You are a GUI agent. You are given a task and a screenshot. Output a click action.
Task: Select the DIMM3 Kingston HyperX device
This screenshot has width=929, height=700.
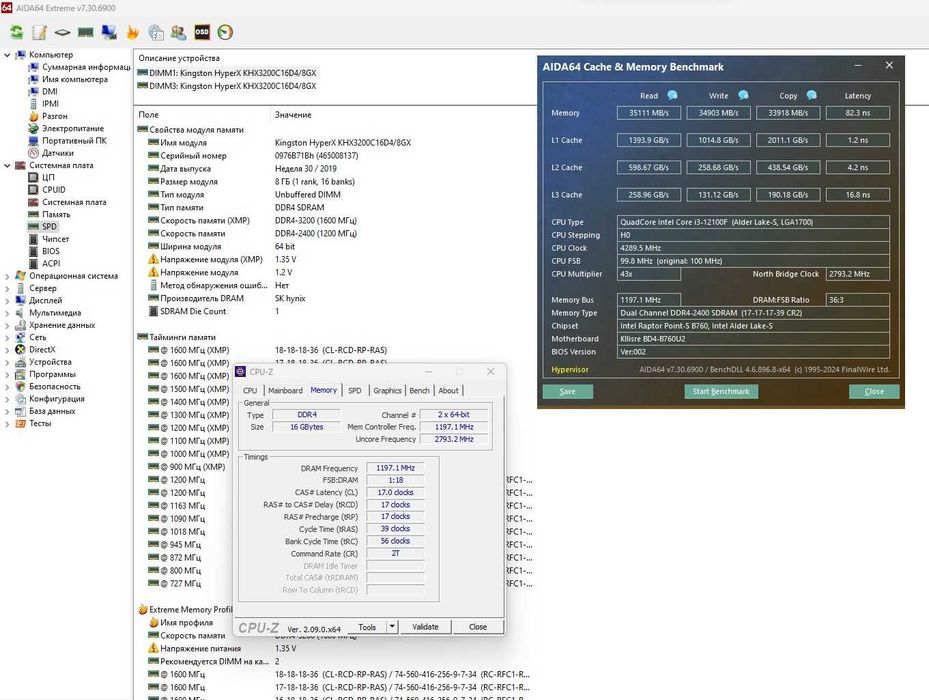[227, 86]
